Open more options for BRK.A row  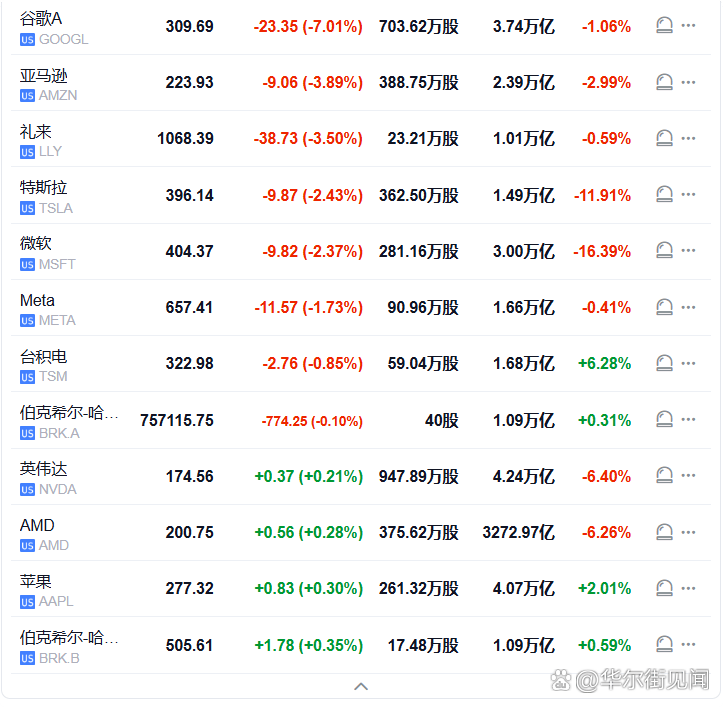click(688, 419)
